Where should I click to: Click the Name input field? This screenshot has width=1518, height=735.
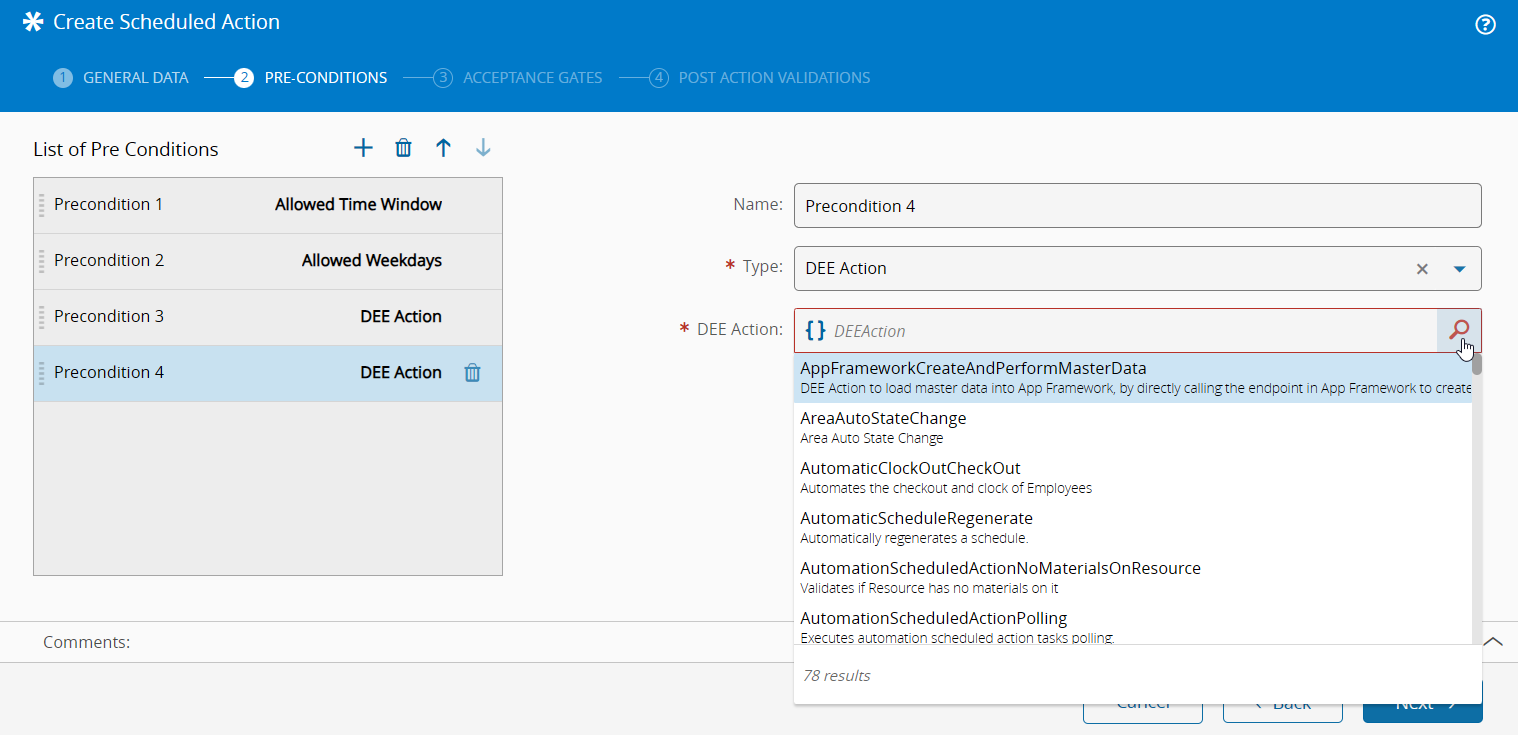coord(1137,206)
